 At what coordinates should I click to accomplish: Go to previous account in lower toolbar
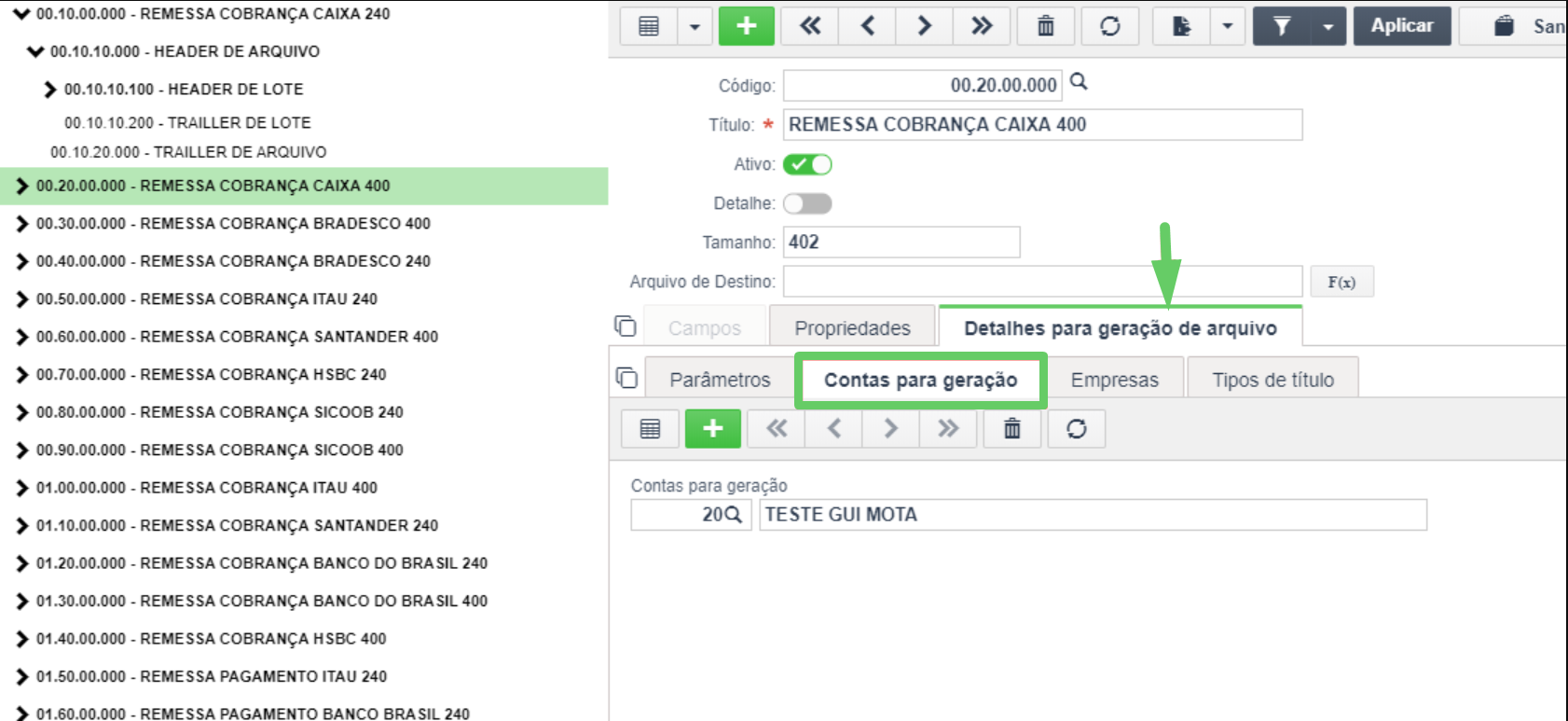833,429
